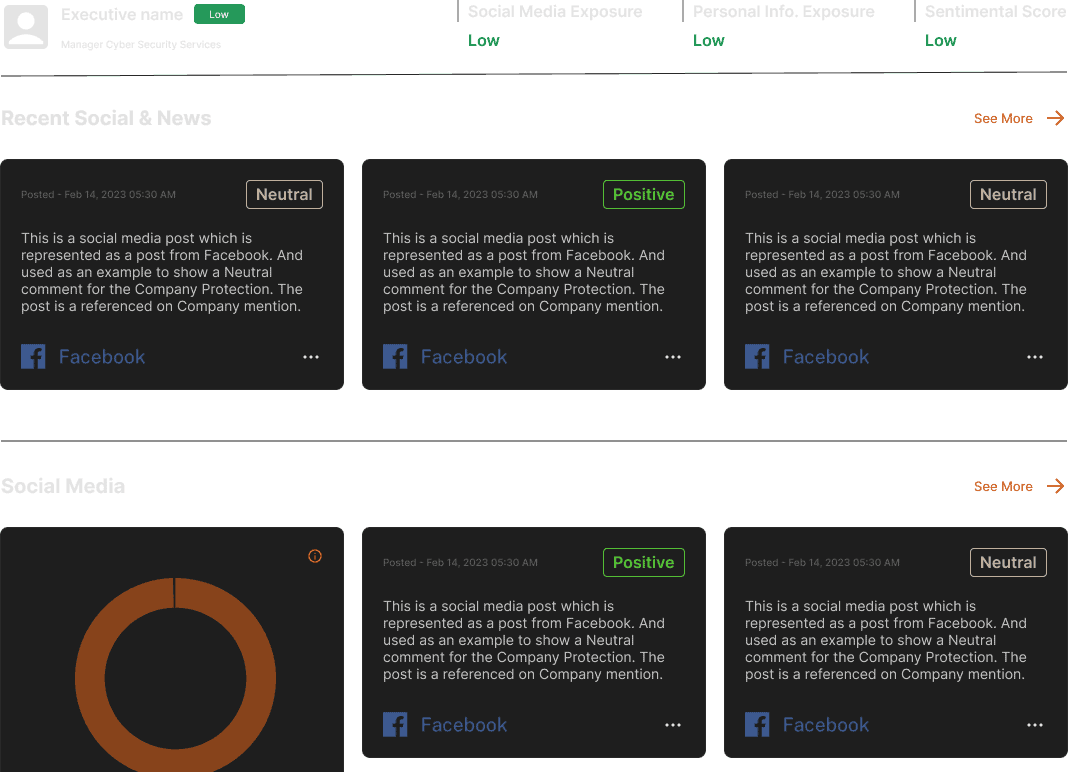Click the executive profile avatar icon
1068x772 pixels.
26,27
